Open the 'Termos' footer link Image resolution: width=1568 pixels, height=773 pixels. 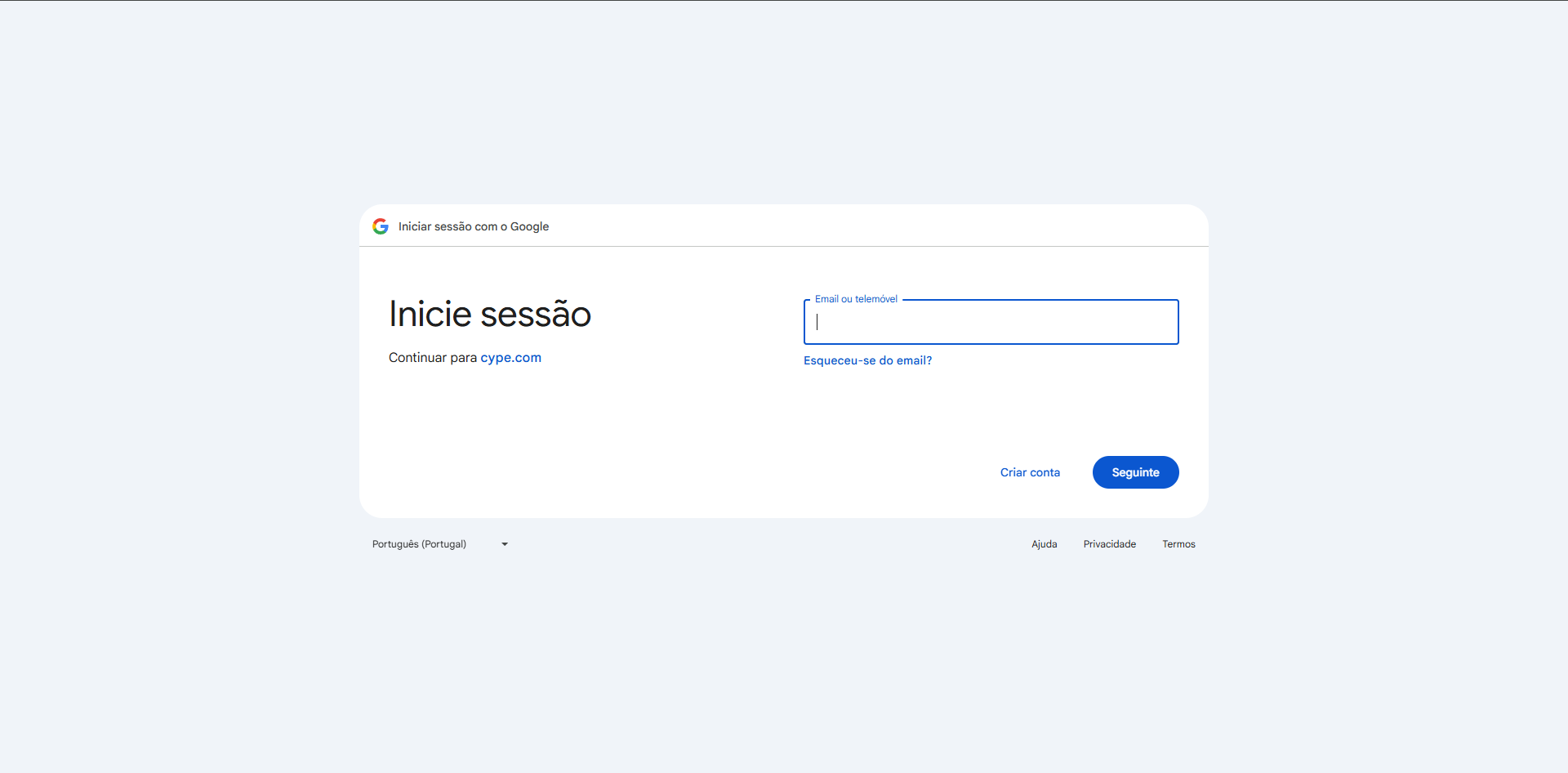coord(1178,544)
